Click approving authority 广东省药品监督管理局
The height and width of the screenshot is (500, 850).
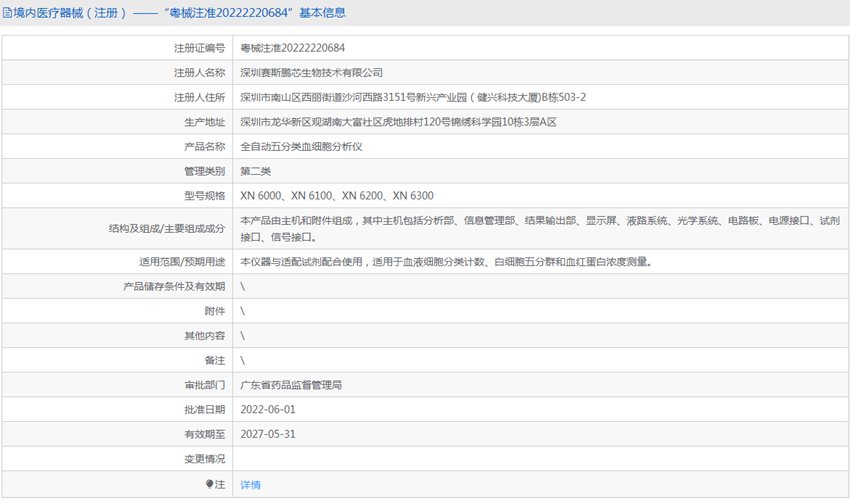pos(291,385)
